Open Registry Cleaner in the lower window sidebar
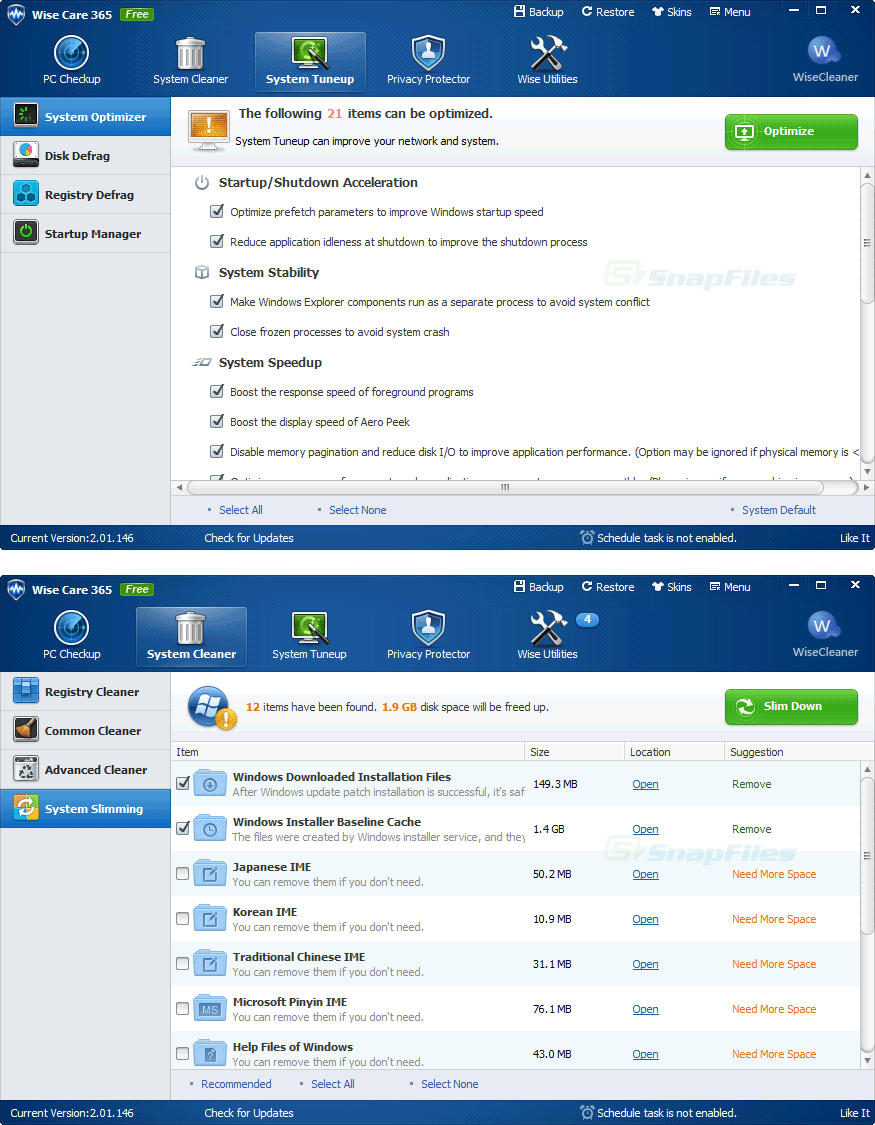 click(85, 692)
